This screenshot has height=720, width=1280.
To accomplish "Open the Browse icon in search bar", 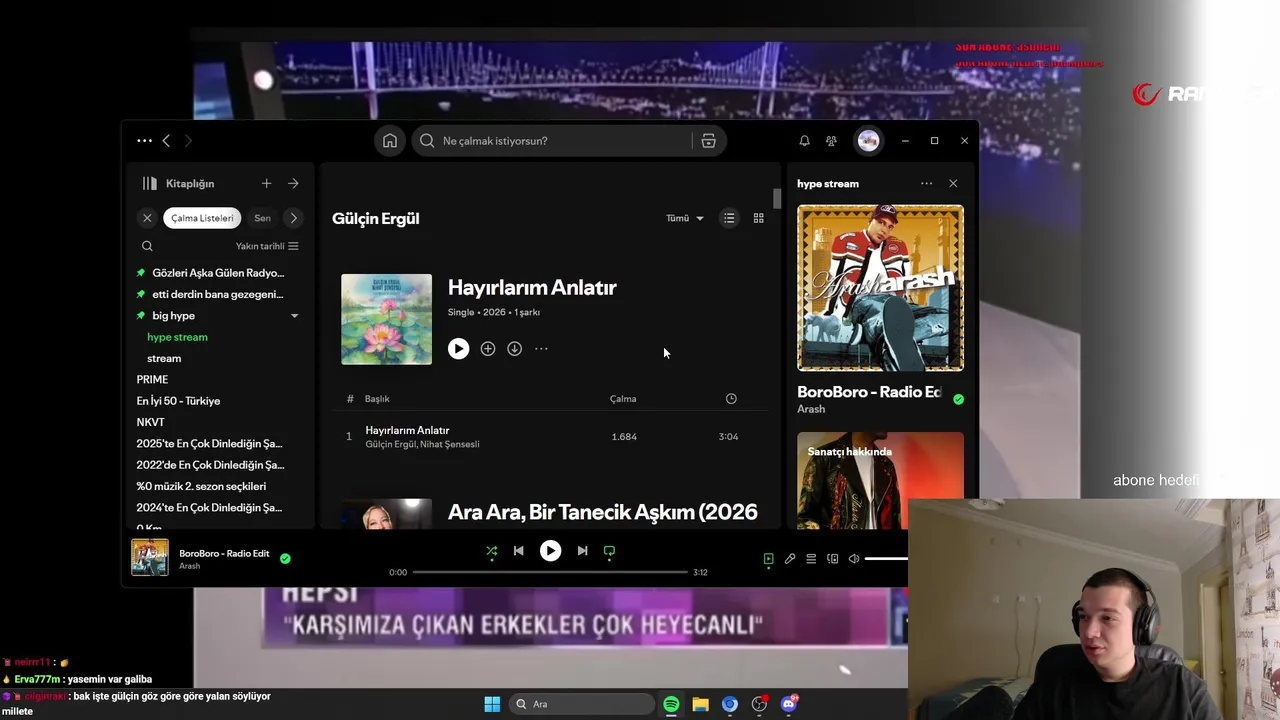I will pyautogui.click(x=708, y=141).
